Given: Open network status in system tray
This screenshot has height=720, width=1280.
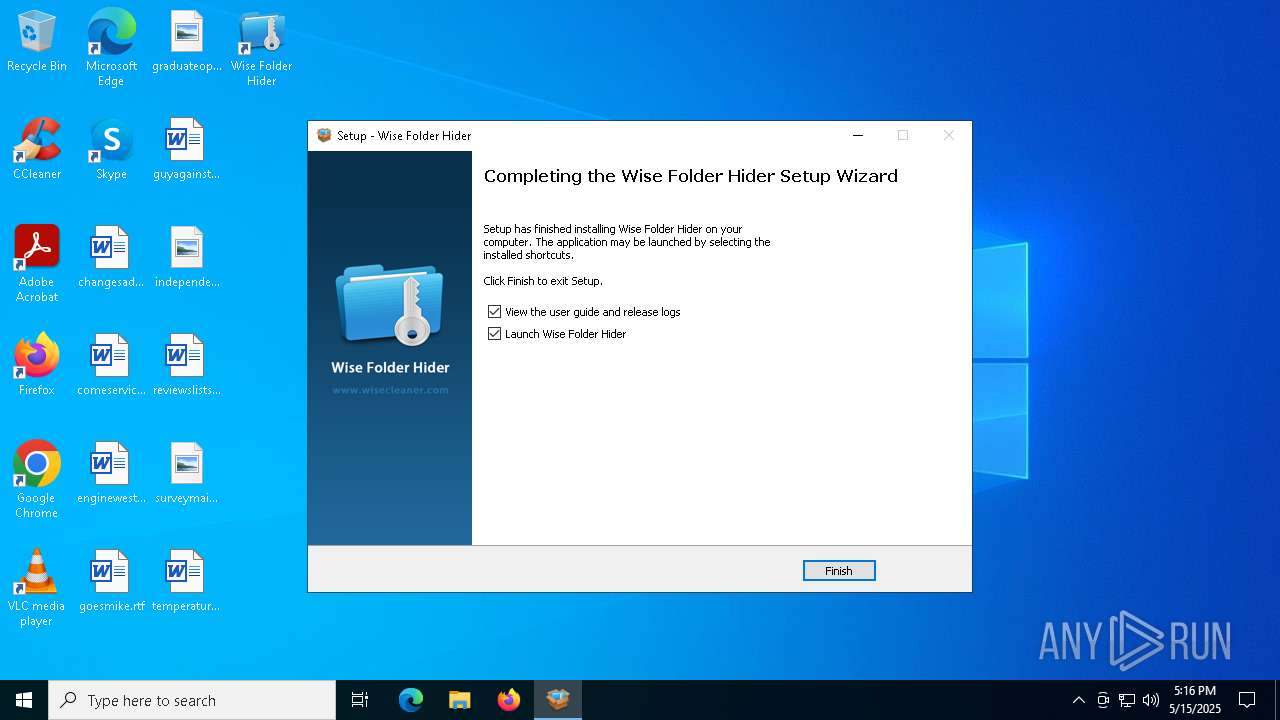Looking at the screenshot, I should click(1127, 700).
